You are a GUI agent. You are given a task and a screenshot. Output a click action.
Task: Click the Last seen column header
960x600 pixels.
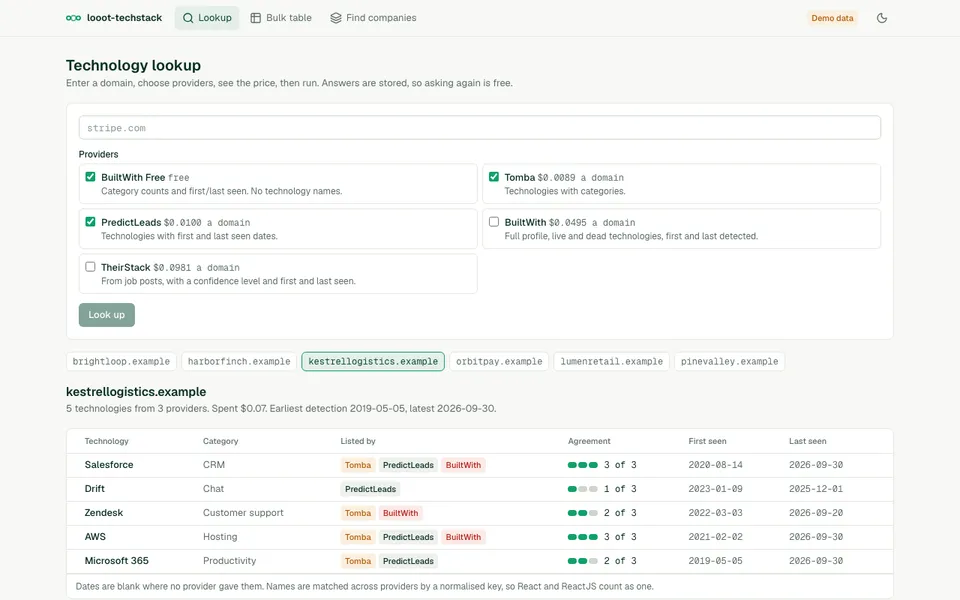(808, 441)
